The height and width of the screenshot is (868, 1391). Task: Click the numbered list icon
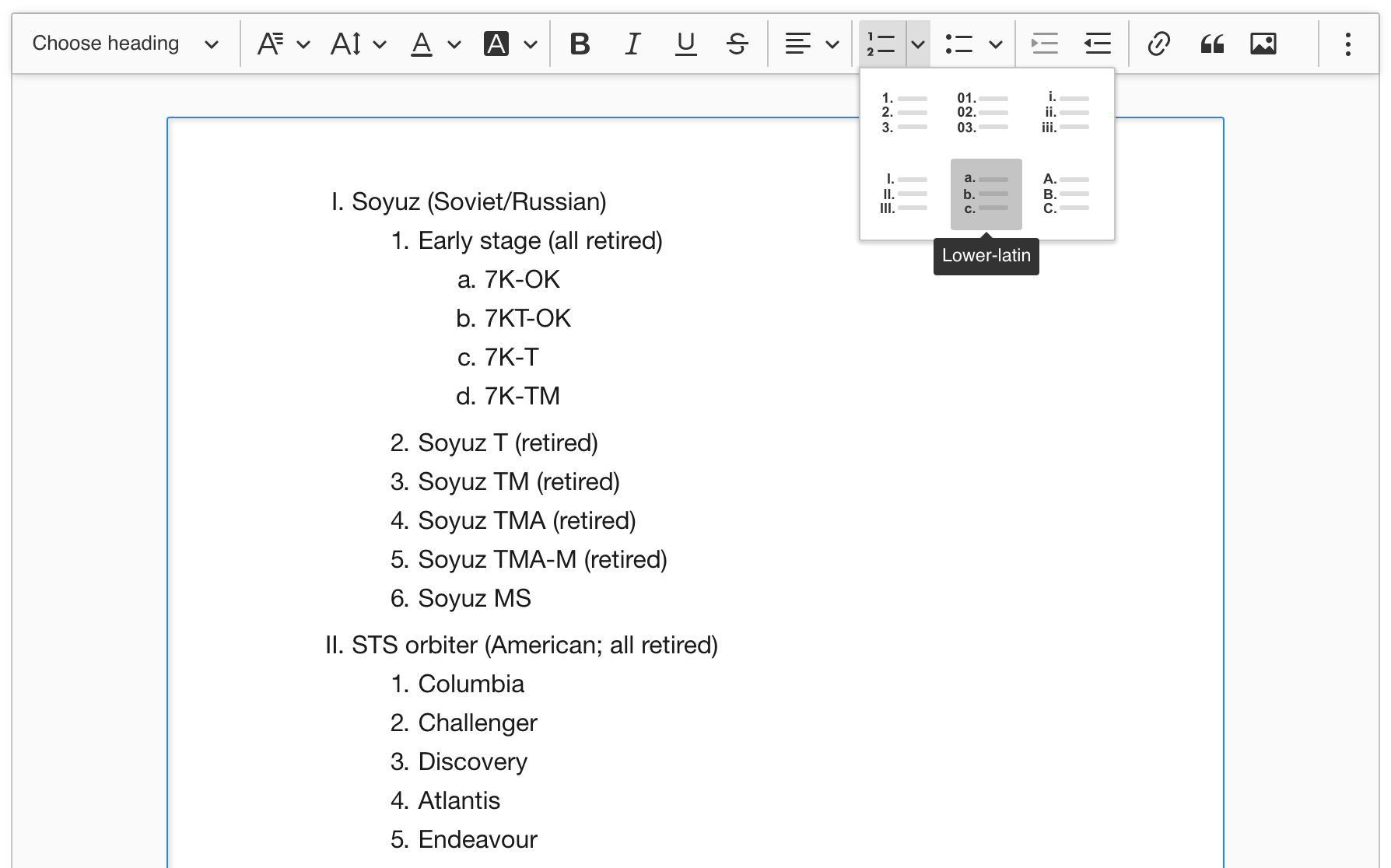(x=882, y=44)
